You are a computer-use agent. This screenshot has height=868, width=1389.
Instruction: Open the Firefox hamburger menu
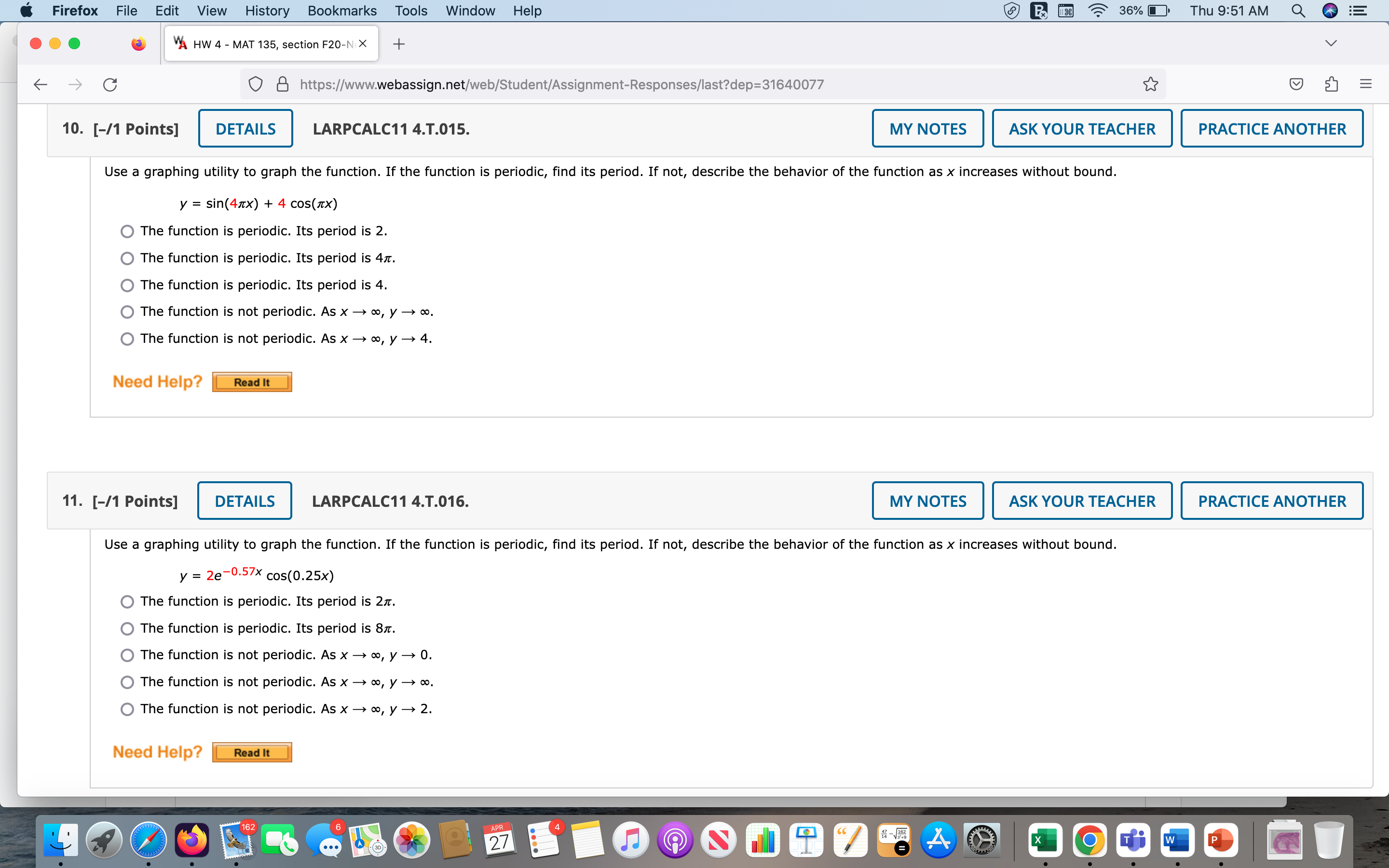1365,84
